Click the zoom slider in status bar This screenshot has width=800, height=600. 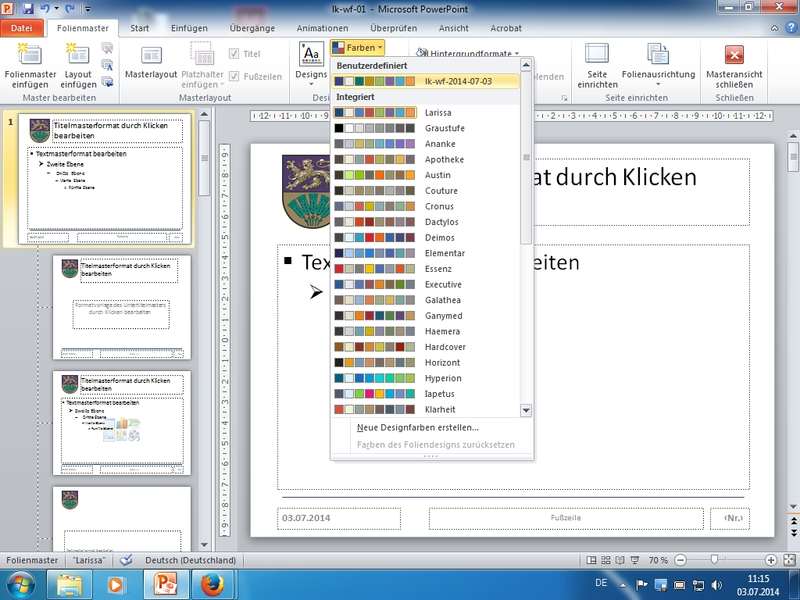pos(713,560)
